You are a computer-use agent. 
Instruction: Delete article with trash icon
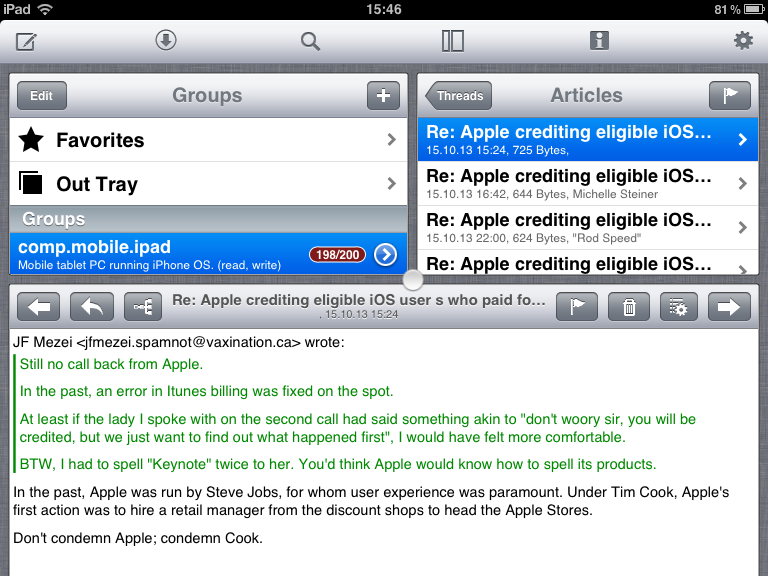tap(629, 307)
